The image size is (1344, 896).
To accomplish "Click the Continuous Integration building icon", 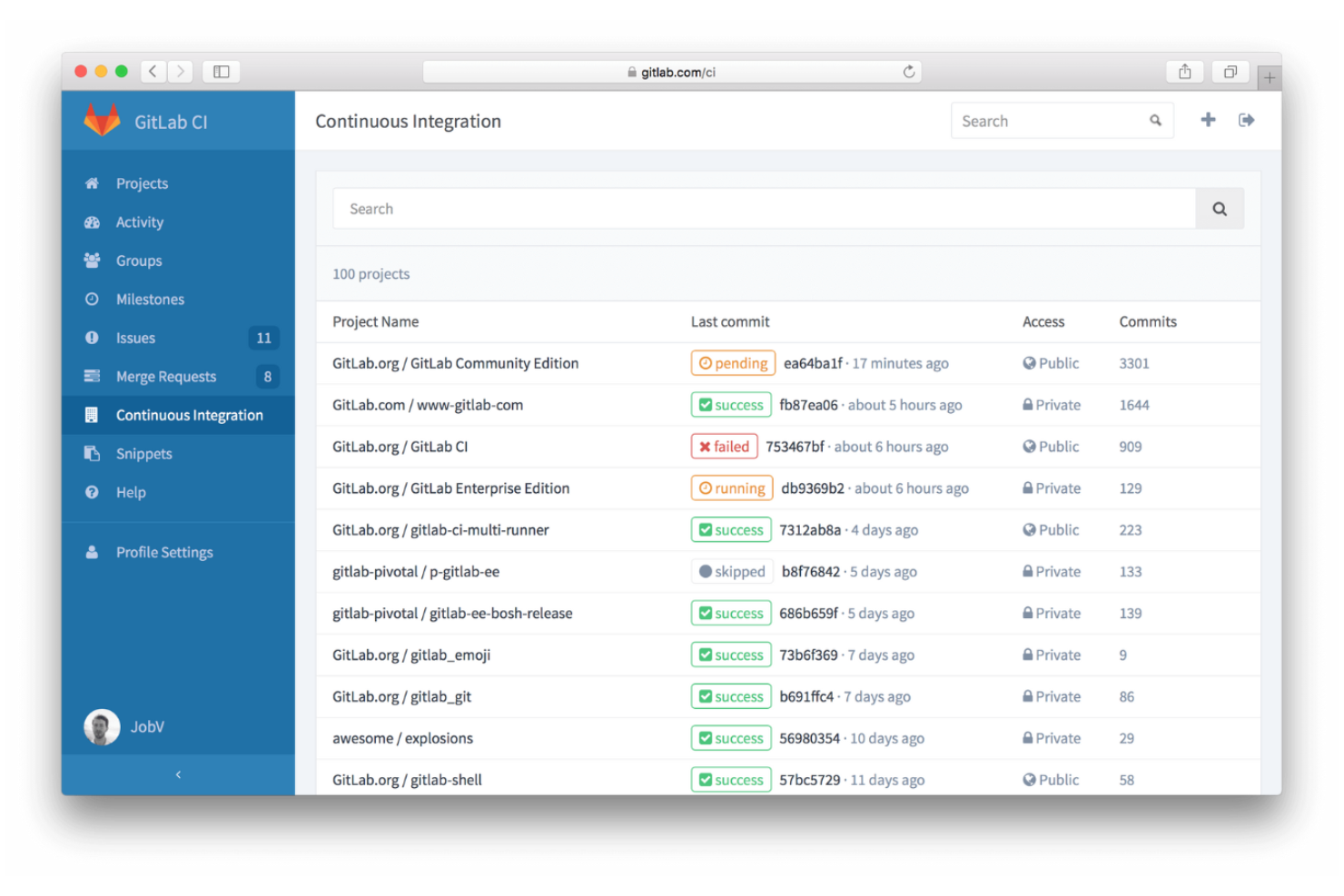I will click(91, 415).
